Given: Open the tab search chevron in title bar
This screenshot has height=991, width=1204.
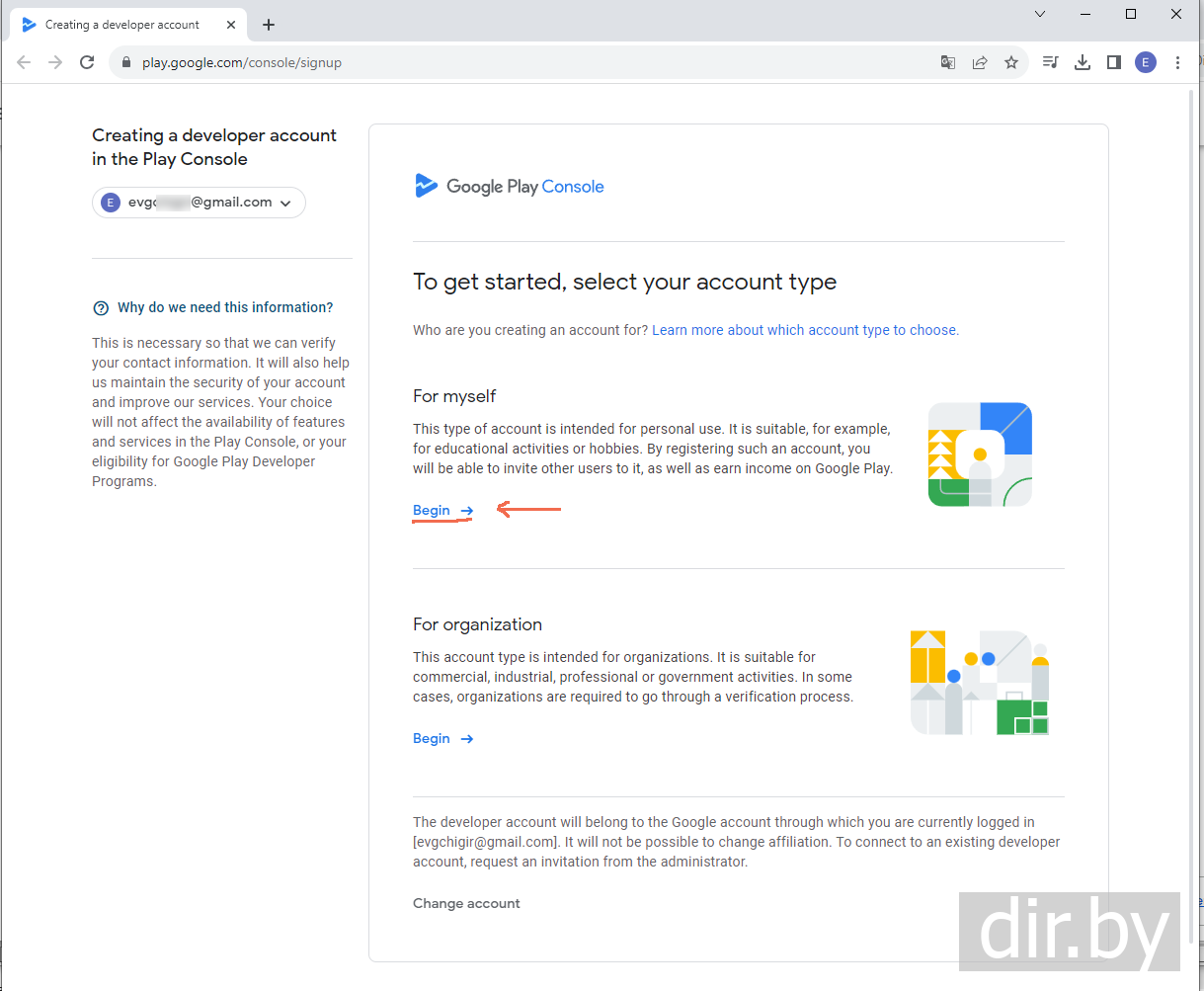Looking at the screenshot, I should 1040,14.
